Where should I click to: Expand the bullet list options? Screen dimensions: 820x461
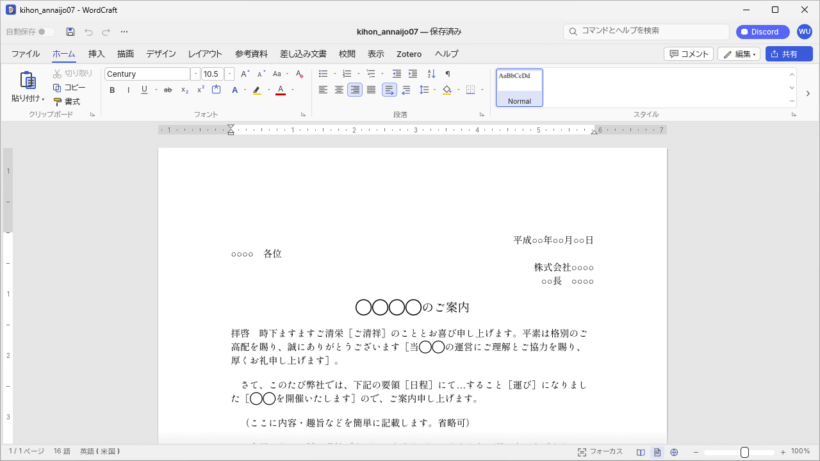[335, 74]
